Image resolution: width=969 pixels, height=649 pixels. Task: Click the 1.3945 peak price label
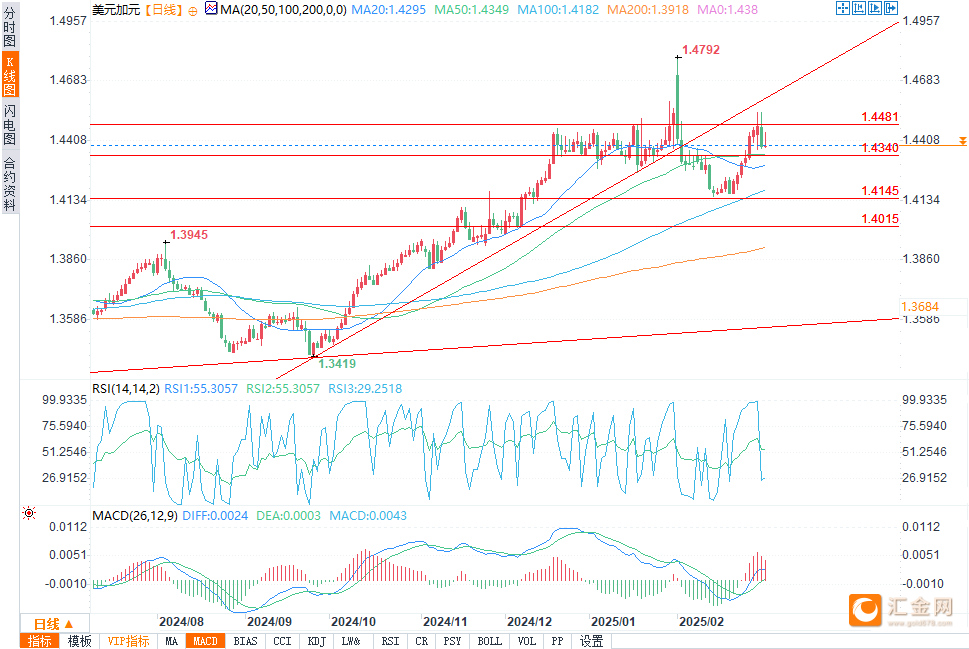[x=189, y=235]
